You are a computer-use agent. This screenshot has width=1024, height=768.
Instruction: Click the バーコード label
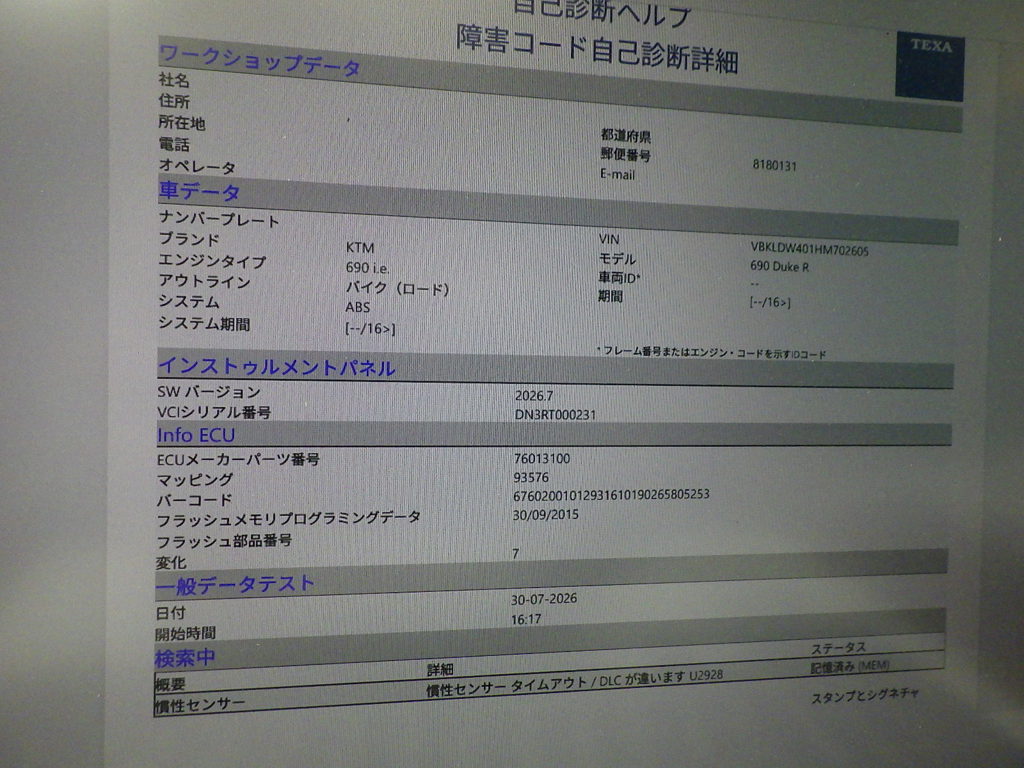pos(195,500)
